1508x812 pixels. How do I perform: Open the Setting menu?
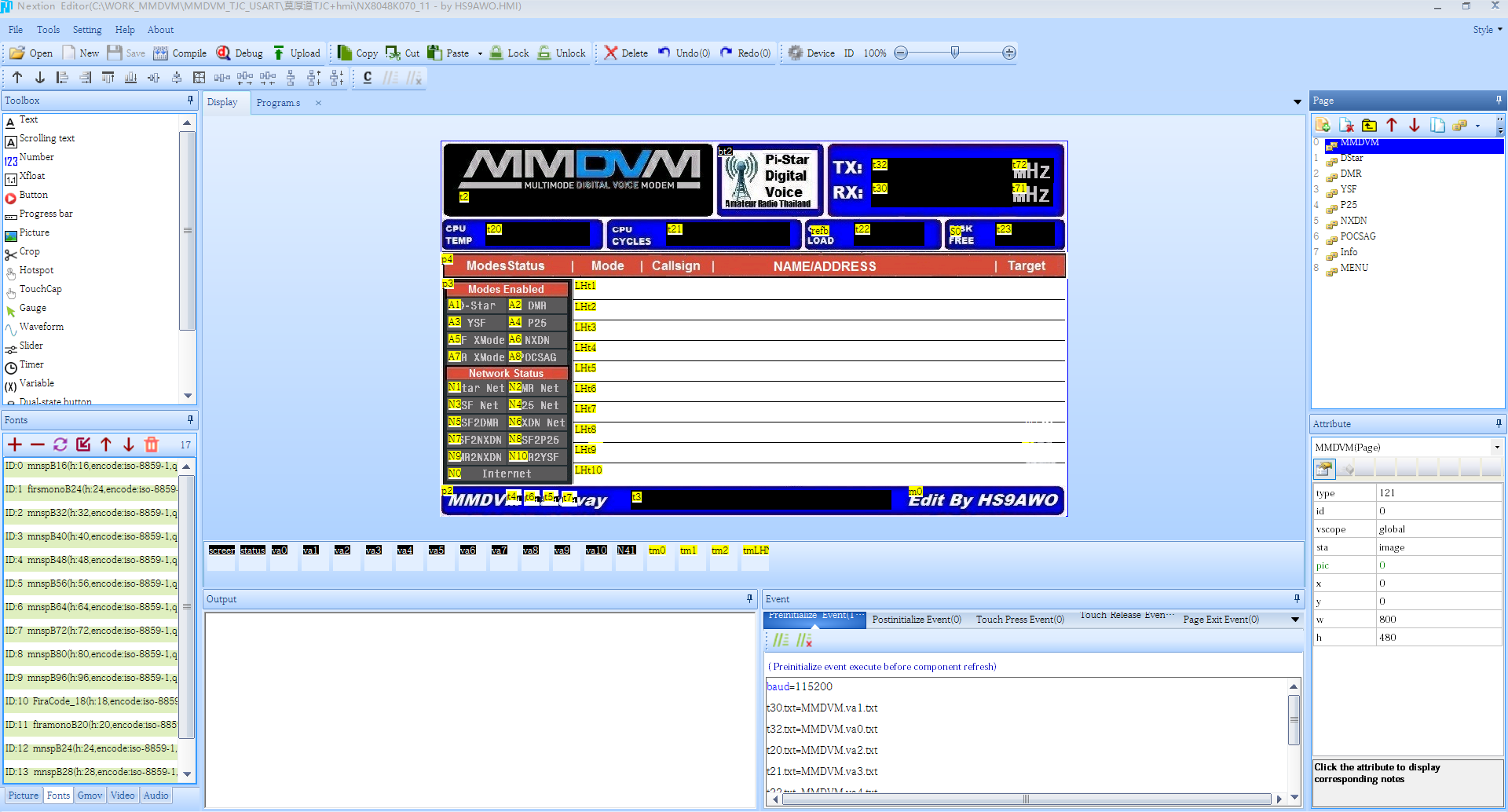(87, 30)
